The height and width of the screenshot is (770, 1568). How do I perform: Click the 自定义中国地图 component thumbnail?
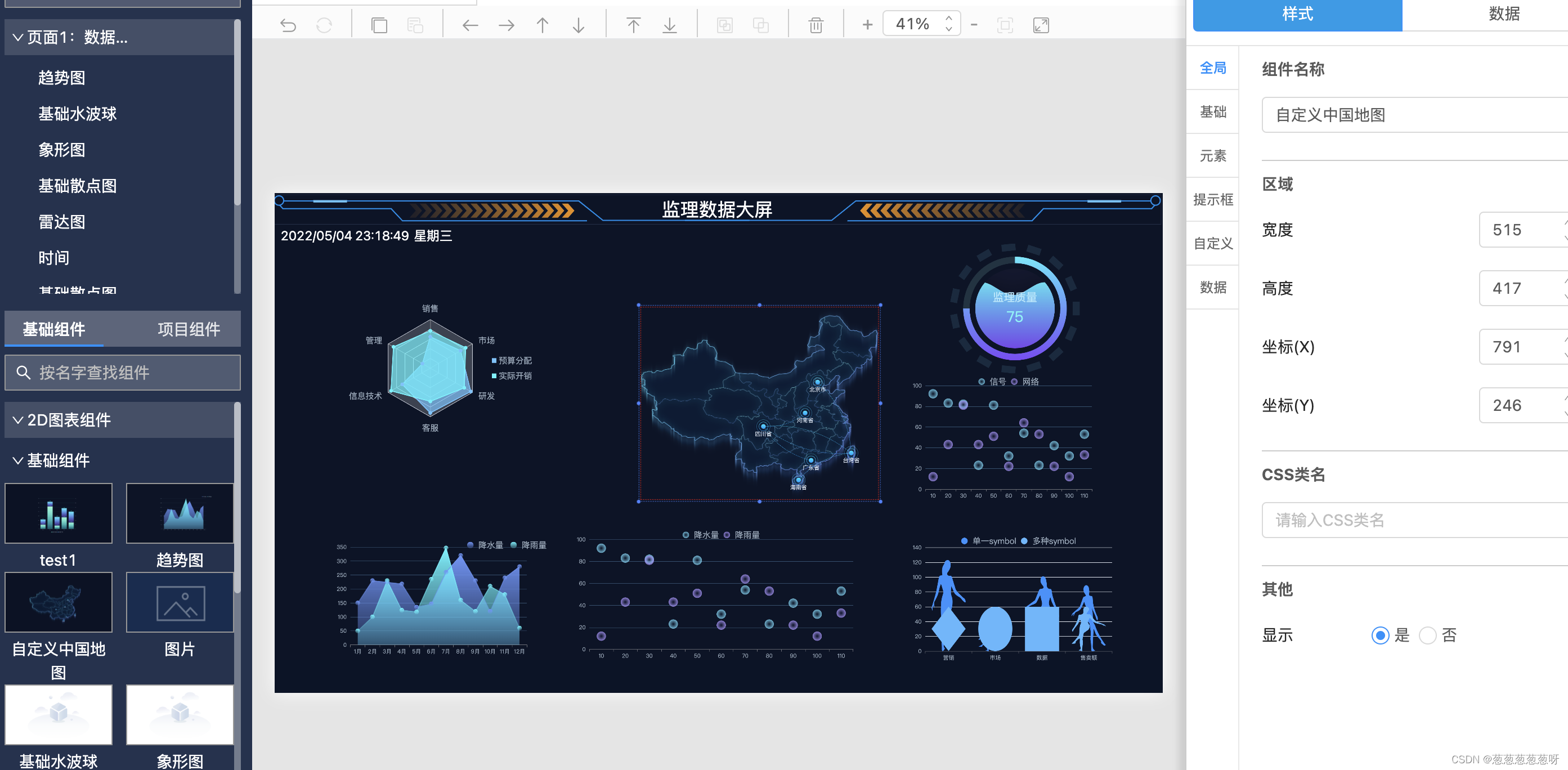[59, 602]
